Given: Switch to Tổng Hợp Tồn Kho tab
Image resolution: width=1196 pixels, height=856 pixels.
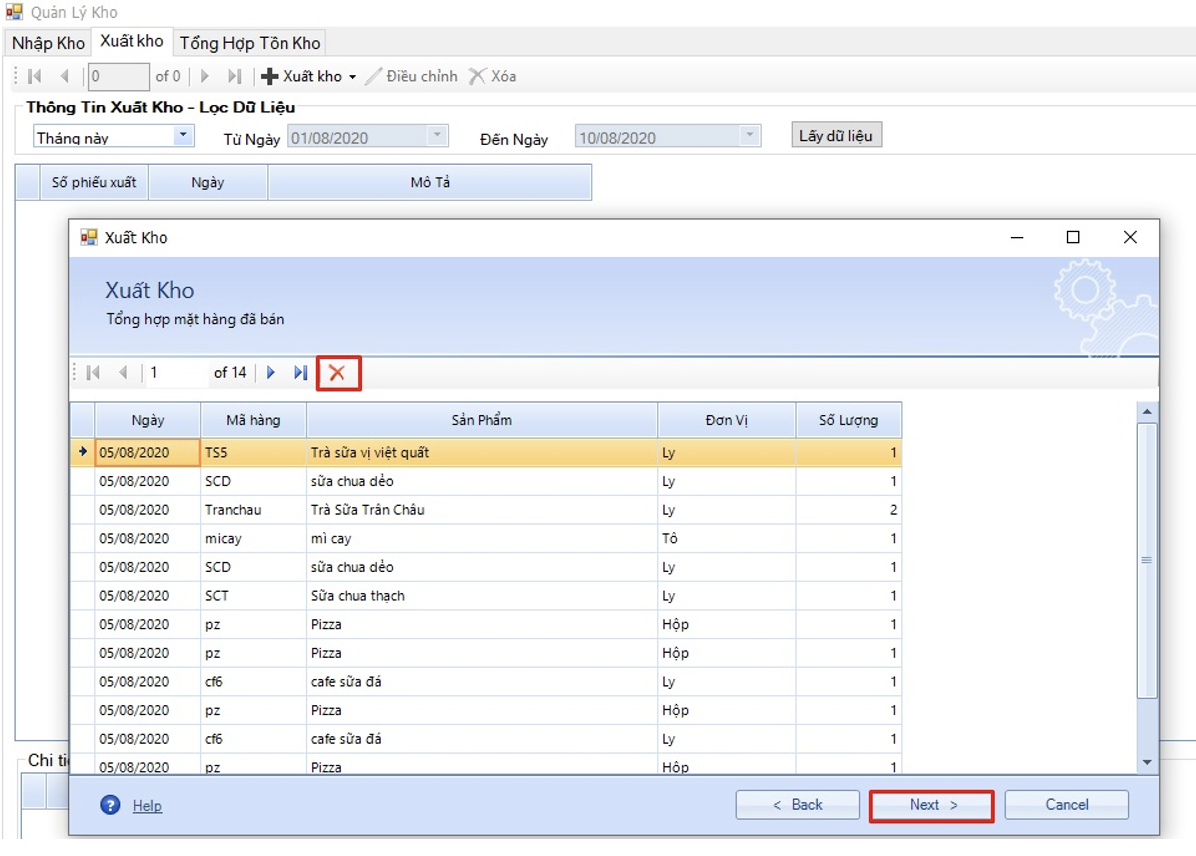Looking at the screenshot, I should point(250,43).
